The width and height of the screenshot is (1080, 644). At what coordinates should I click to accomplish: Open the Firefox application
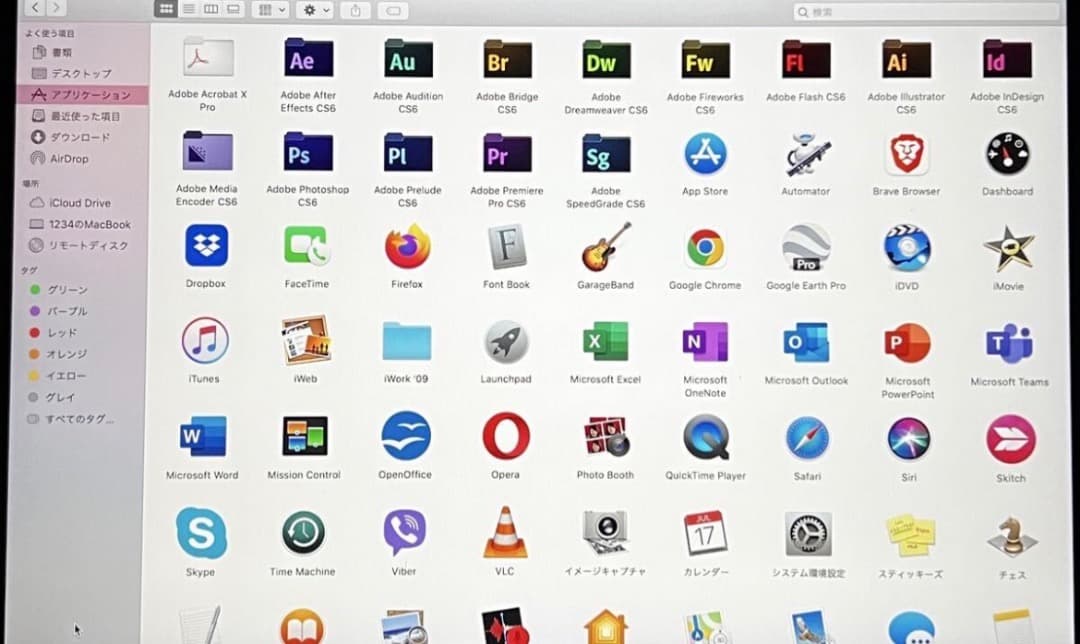pos(407,247)
